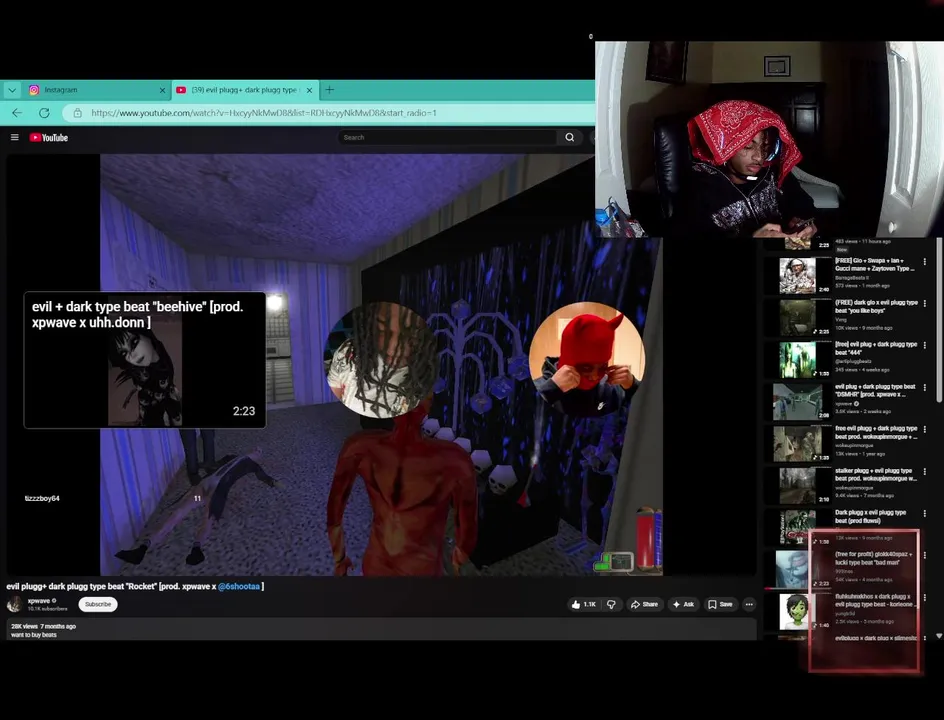Open a new browser tab
This screenshot has height=720, width=944.
(x=329, y=90)
